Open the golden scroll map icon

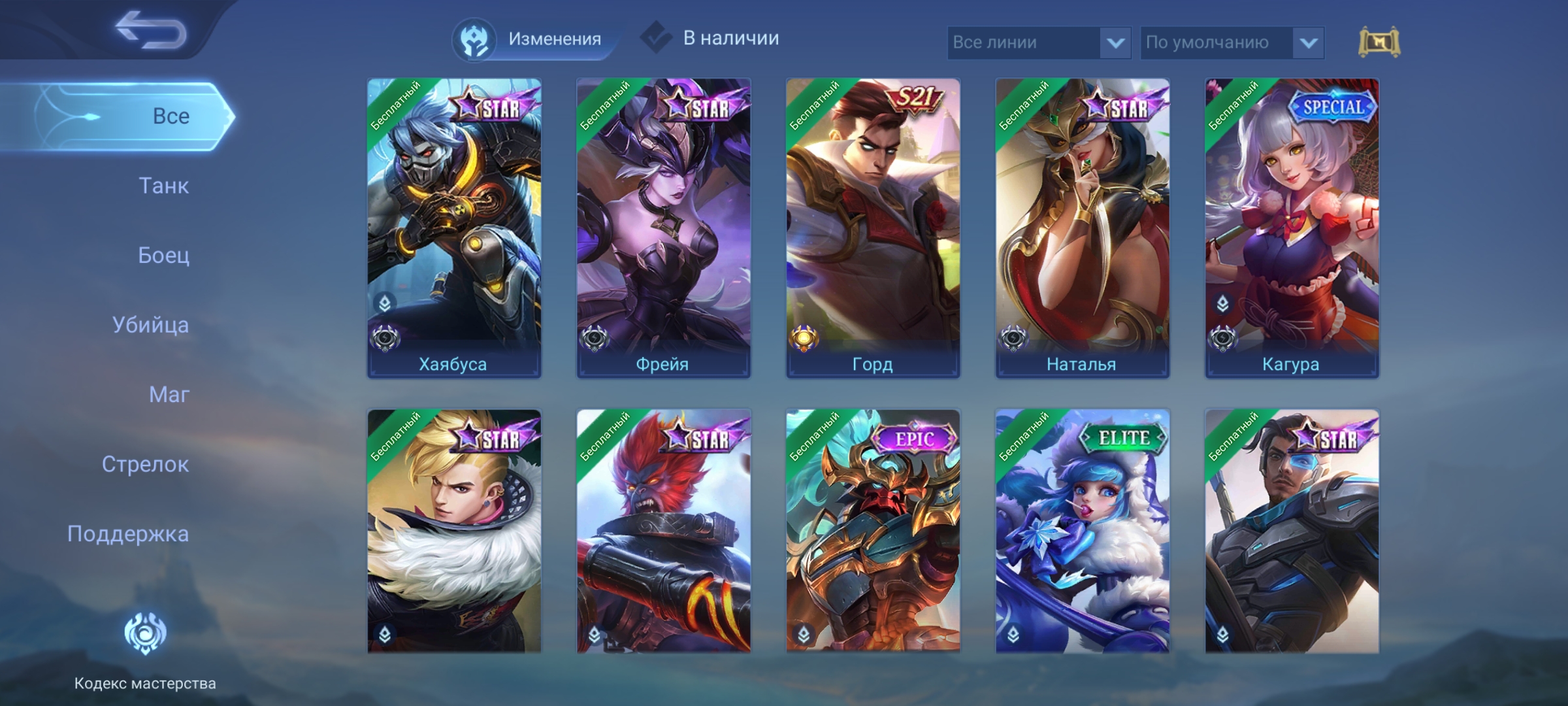click(1379, 42)
